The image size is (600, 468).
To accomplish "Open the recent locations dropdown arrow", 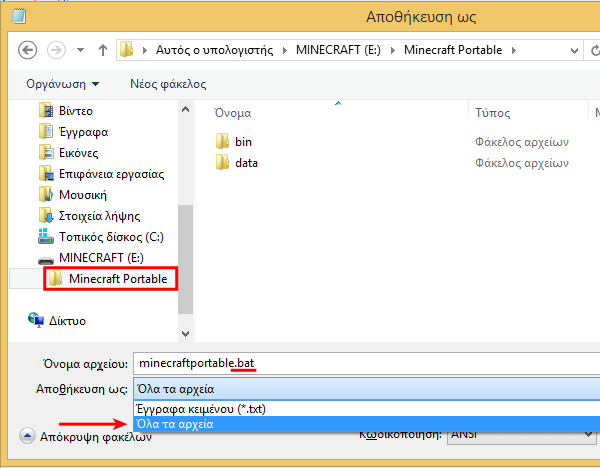I will click(x=80, y=50).
